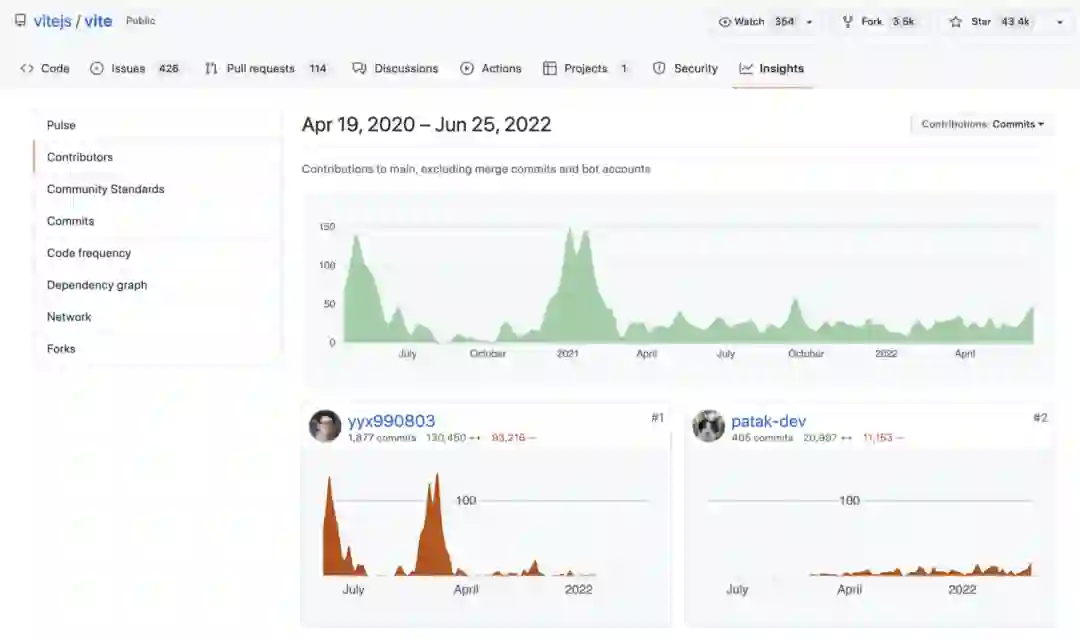Click the Insights graph icon
The height and width of the screenshot is (639, 1080).
click(x=746, y=68)
